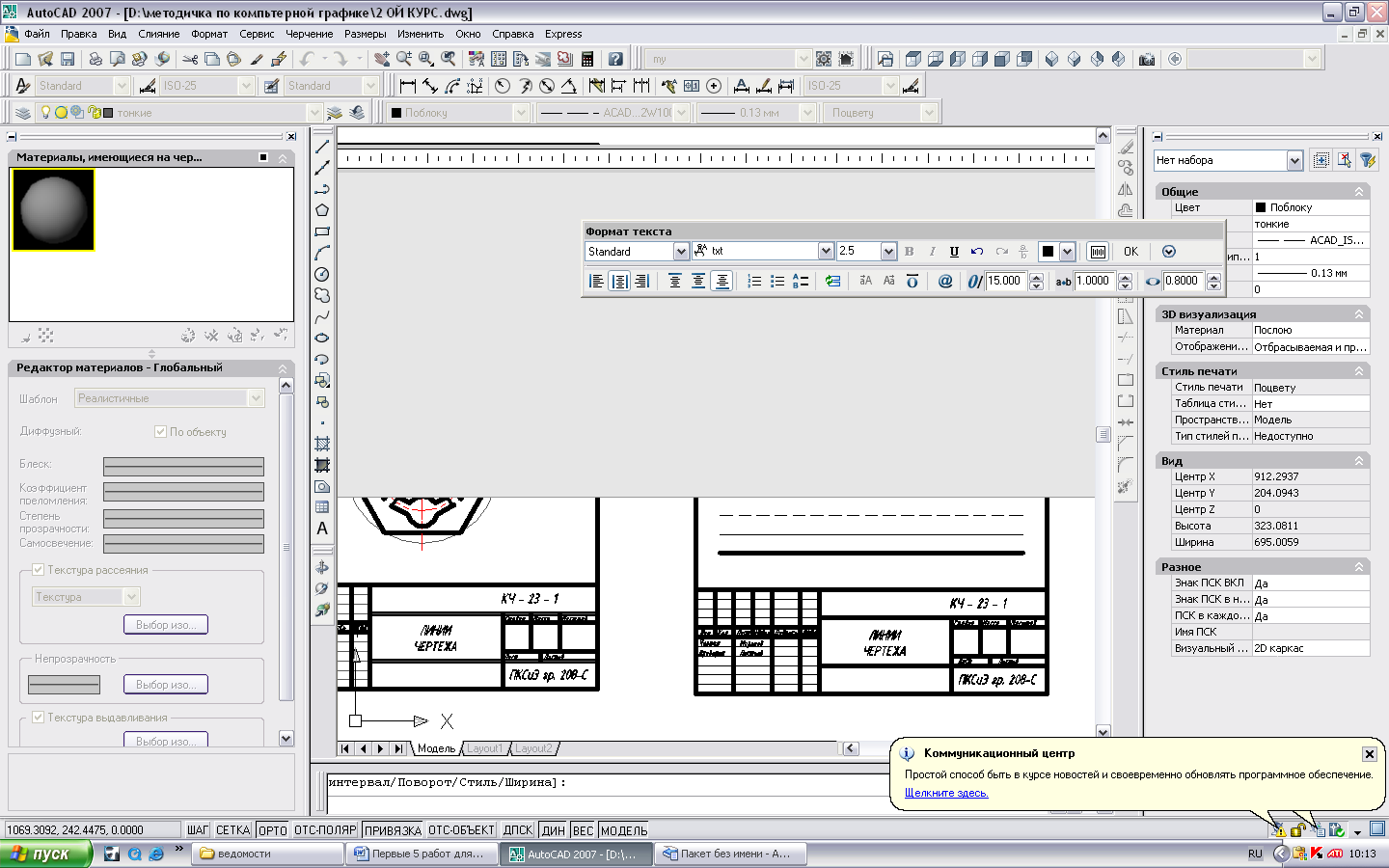Toggle ОРТО mode in the status bar
The width and height of the screenshot is (1389, 868).
[x=273, y=830]
